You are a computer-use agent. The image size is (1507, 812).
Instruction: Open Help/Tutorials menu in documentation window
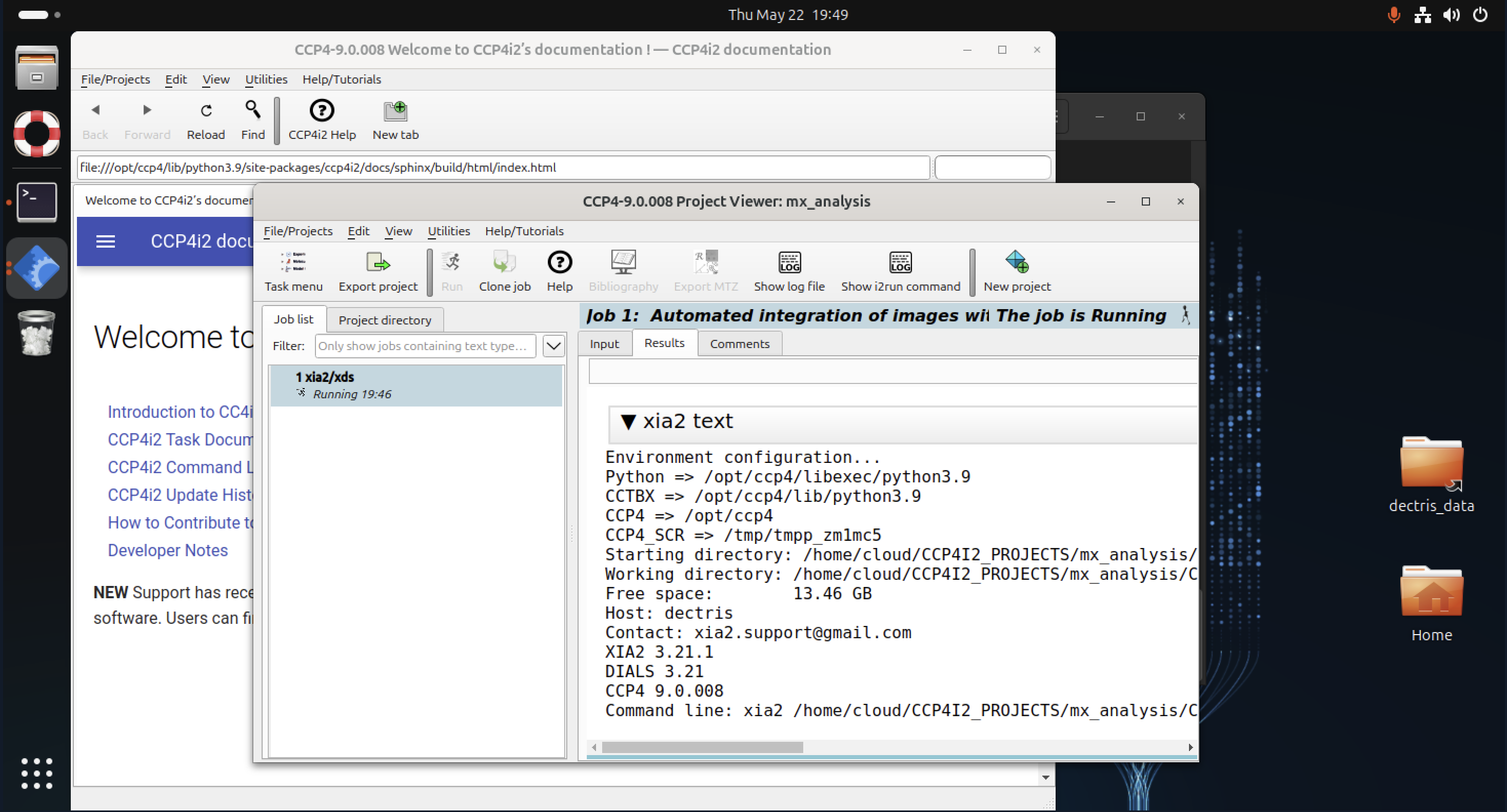(x=342, y=79)
